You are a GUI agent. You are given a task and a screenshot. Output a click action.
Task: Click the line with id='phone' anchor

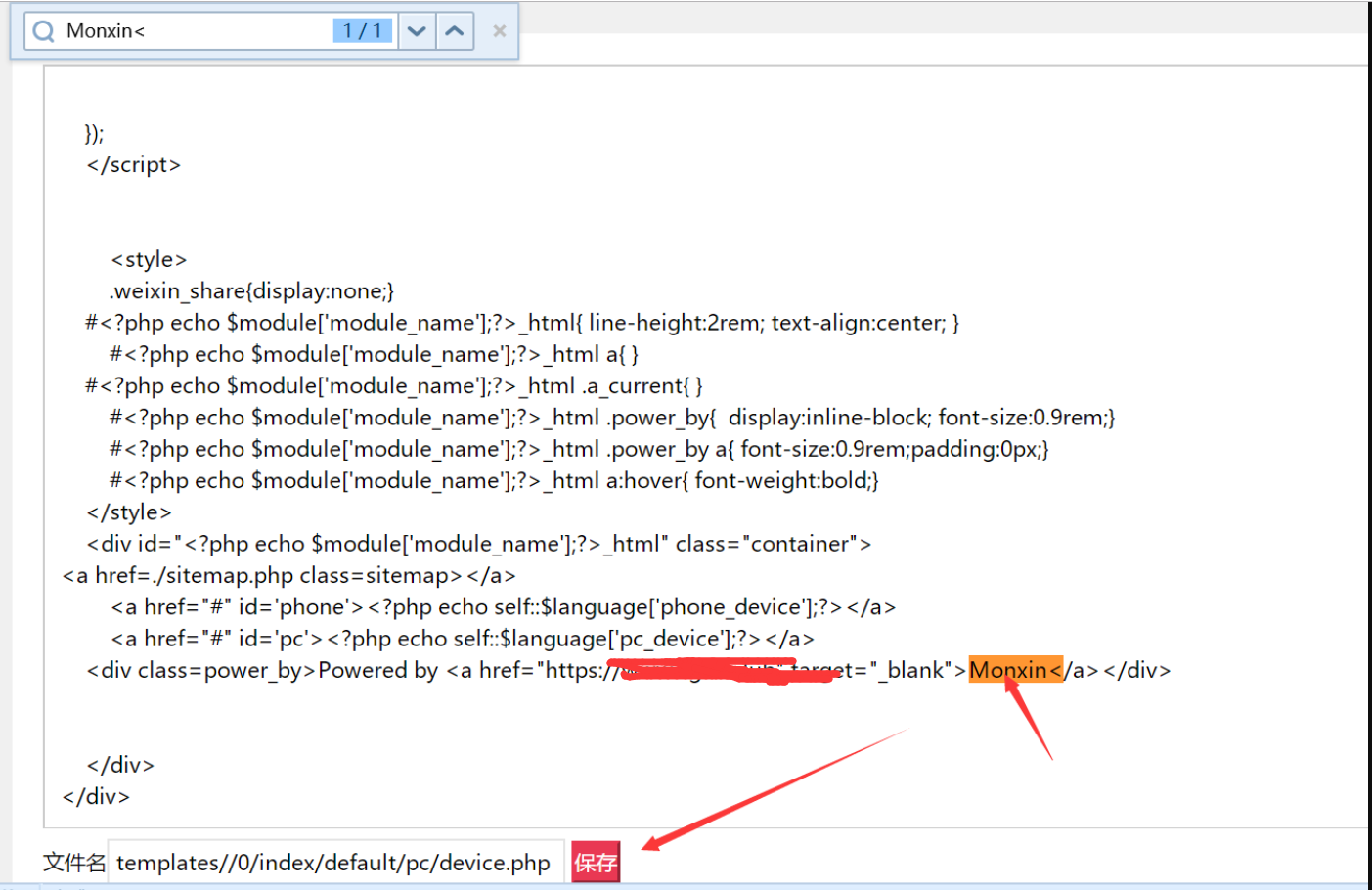504,607
